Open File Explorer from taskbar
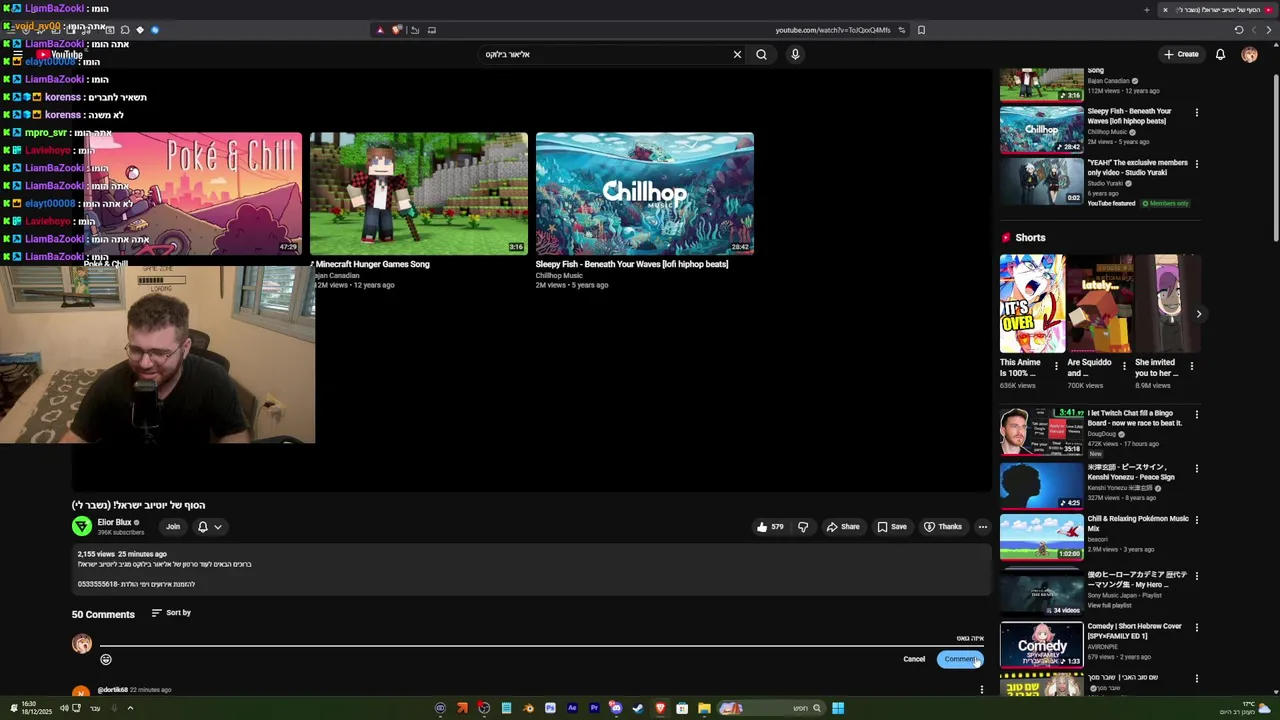The height and width of the screenshot is (720, 1280). click(x=704, y=708)
